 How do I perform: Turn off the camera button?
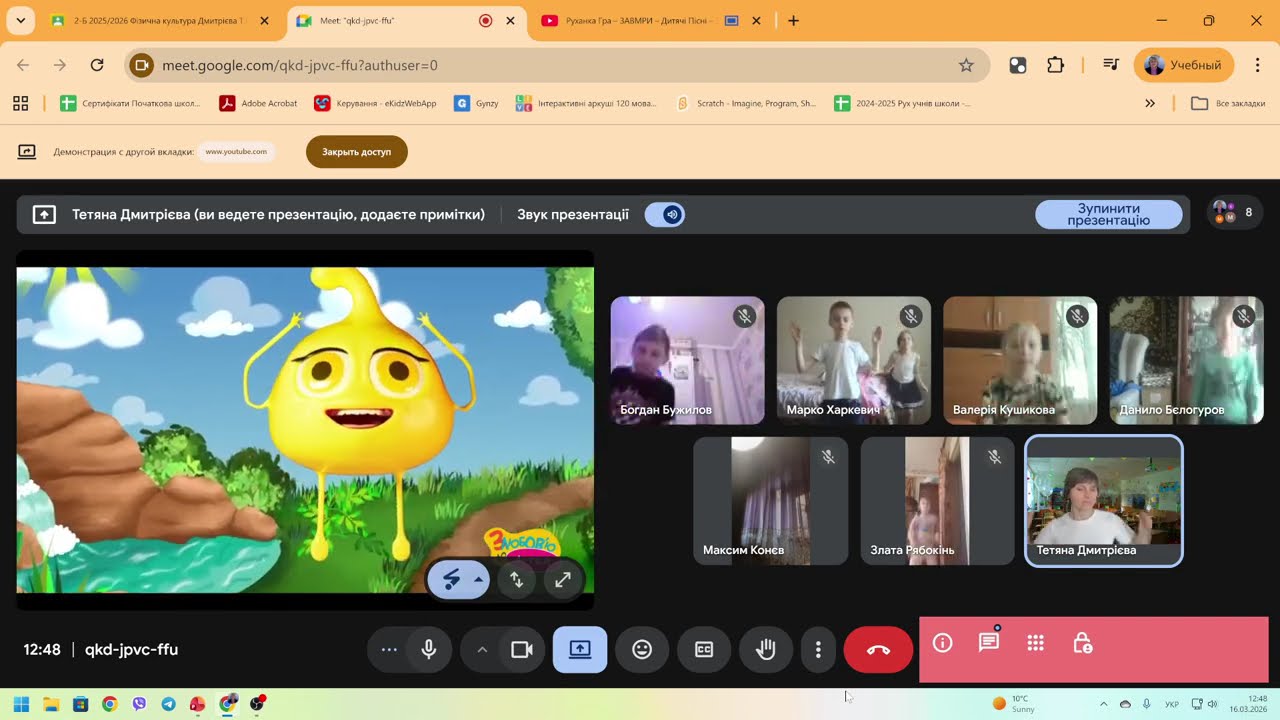coord(521,650)
